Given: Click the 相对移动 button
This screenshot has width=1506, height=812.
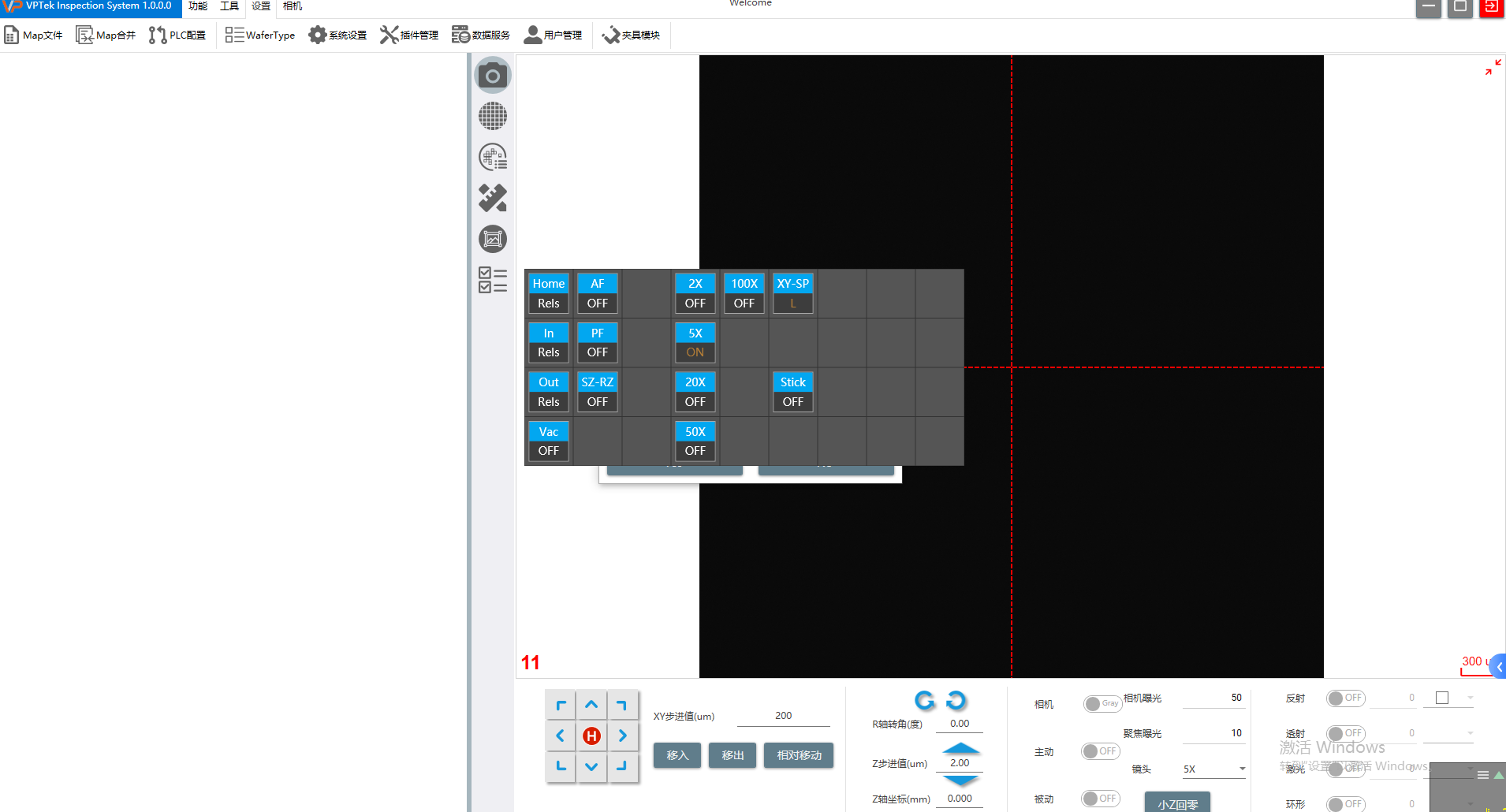Looking at the screenshot, I should 799,755.
